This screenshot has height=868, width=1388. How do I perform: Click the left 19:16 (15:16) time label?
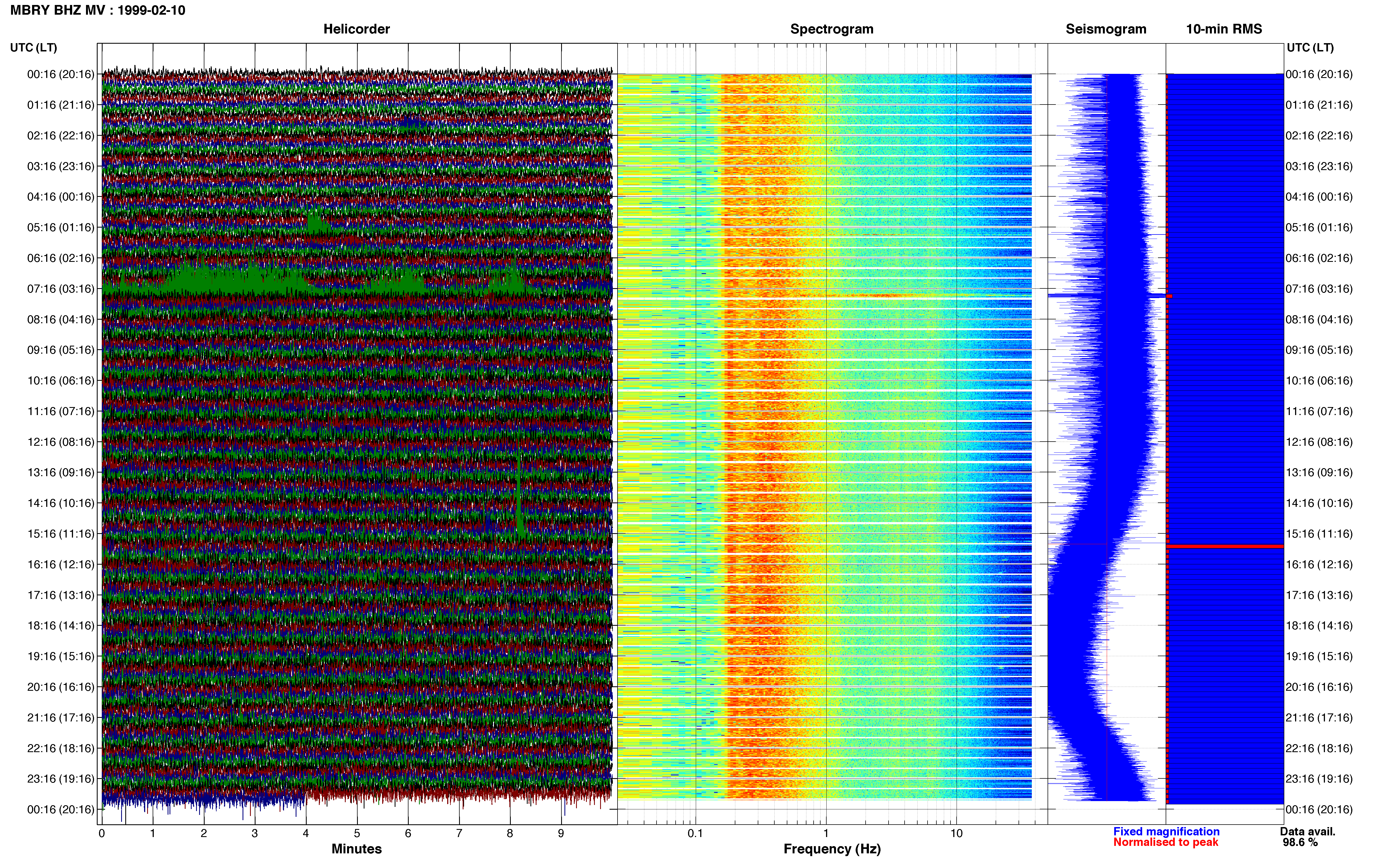click(61, 656)
